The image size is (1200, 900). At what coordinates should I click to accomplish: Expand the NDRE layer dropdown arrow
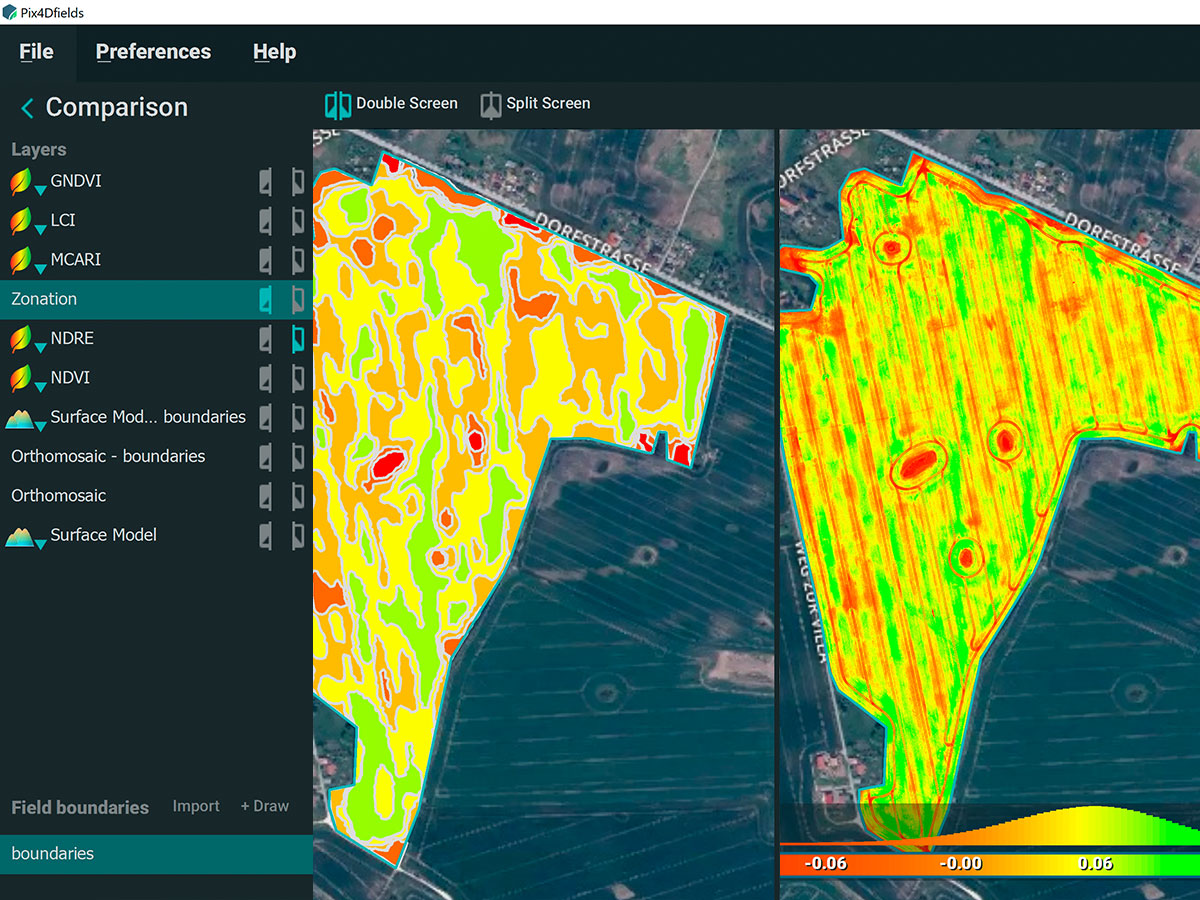(41, 346)
